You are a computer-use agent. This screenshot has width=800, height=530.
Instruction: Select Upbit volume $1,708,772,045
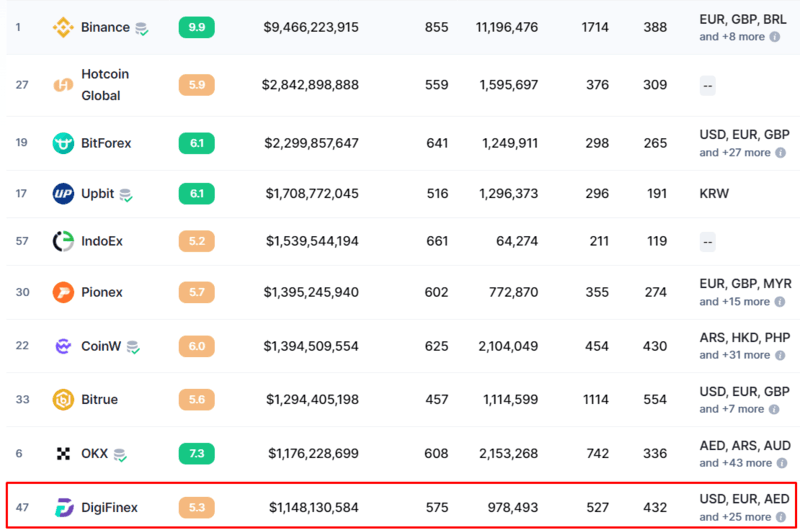point(312,193)
